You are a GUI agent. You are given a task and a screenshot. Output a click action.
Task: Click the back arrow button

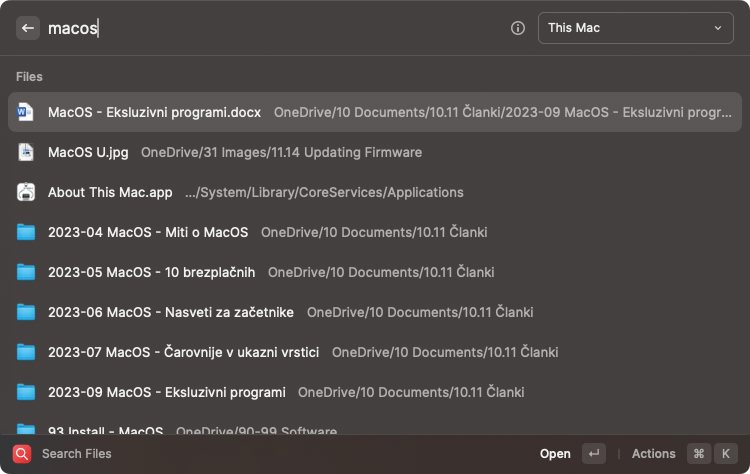(27, 28)
